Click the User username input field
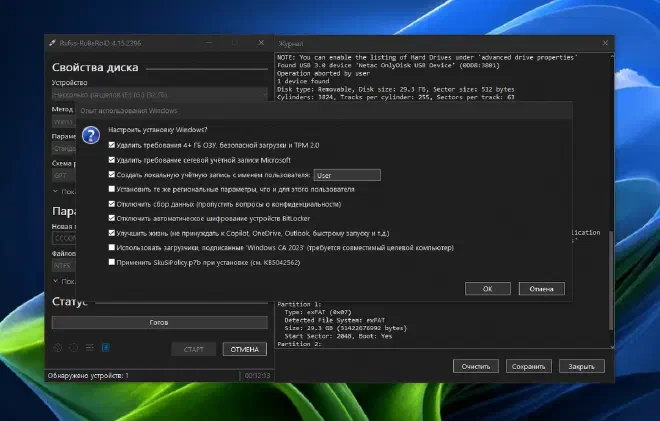Image resolution: width=660 pixels, height=421 pixels. coord(347,175)
